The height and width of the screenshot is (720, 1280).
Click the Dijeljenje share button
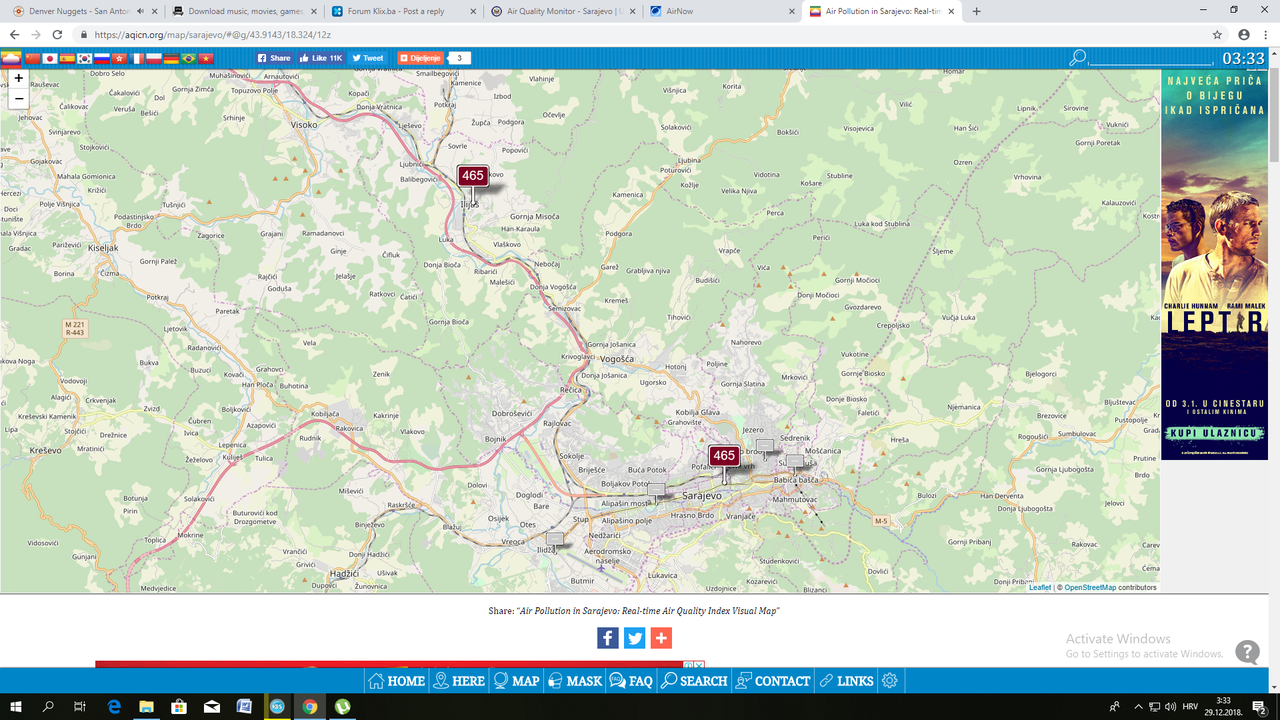(420, 58)
